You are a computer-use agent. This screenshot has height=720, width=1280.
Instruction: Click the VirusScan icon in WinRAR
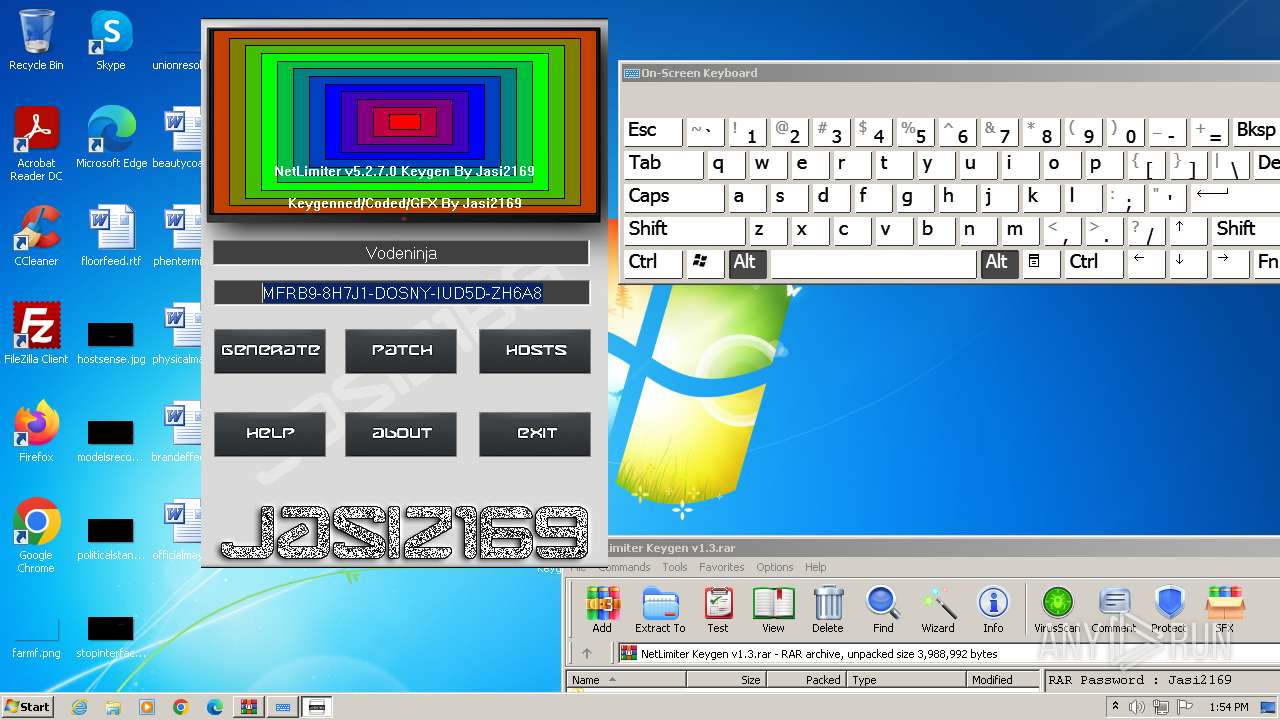[x=1057, y=609]
